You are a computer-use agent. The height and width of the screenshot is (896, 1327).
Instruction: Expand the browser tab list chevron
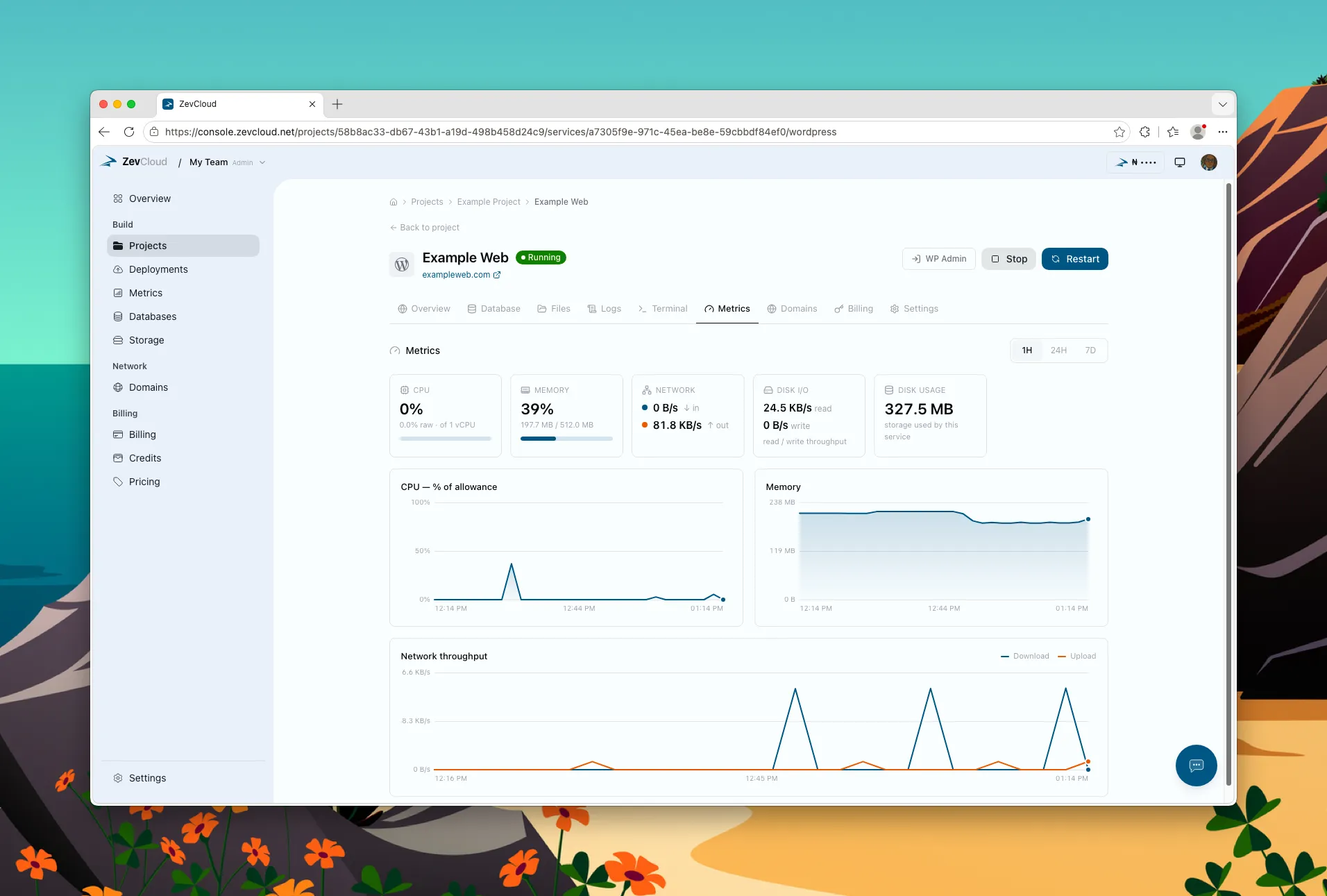(1223, 104)
